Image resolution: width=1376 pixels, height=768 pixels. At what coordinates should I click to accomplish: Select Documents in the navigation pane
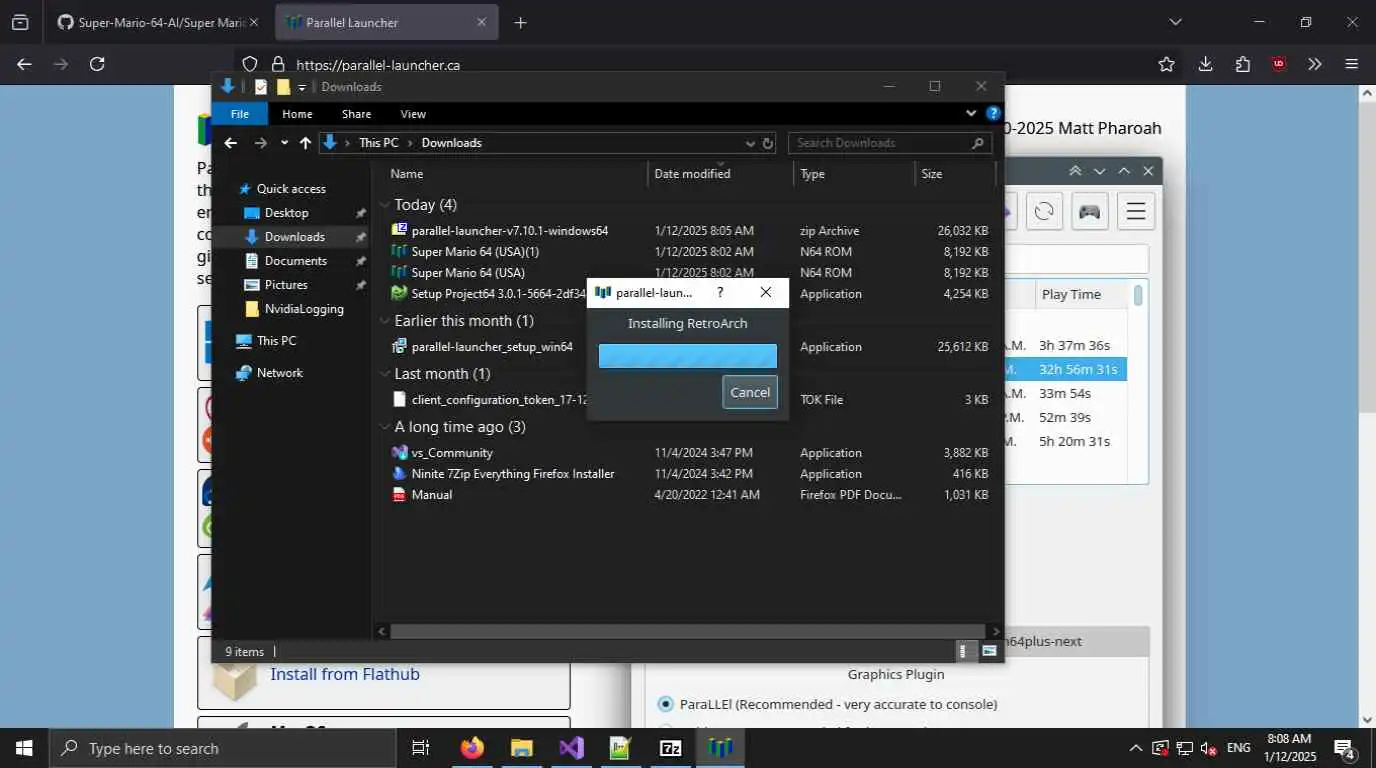click(295, 260)
